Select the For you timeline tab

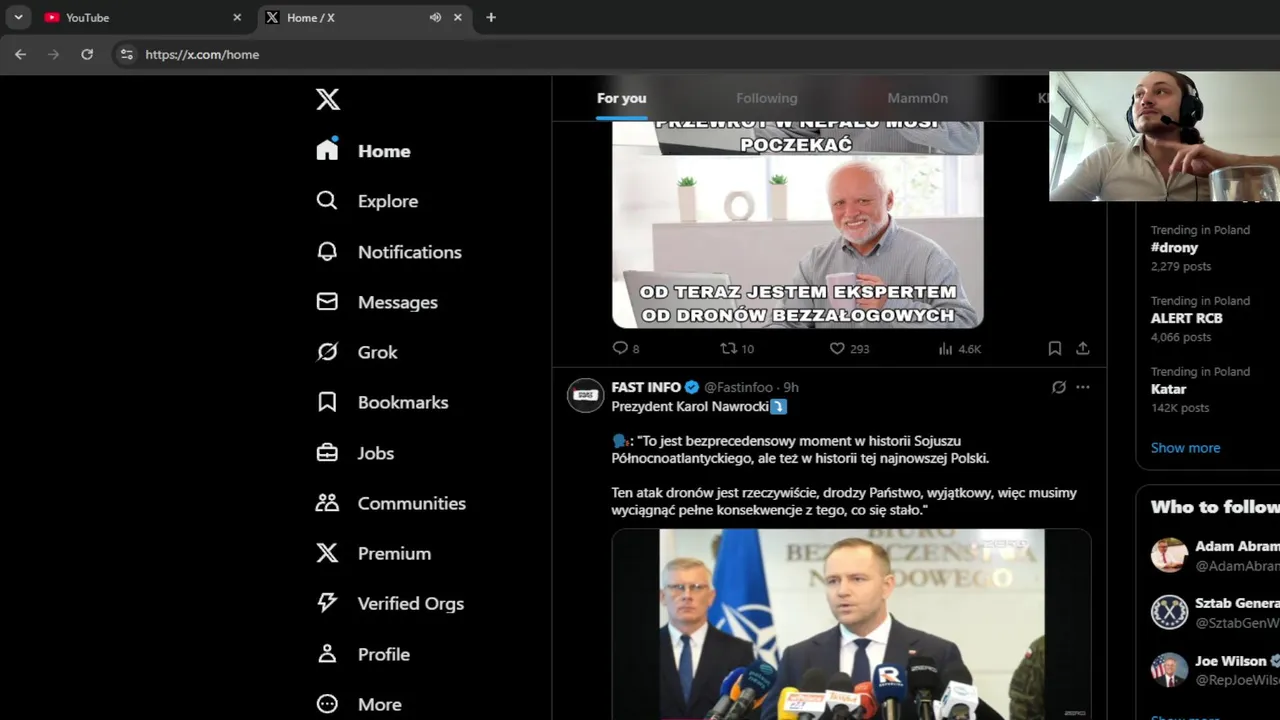pos(622,98)
